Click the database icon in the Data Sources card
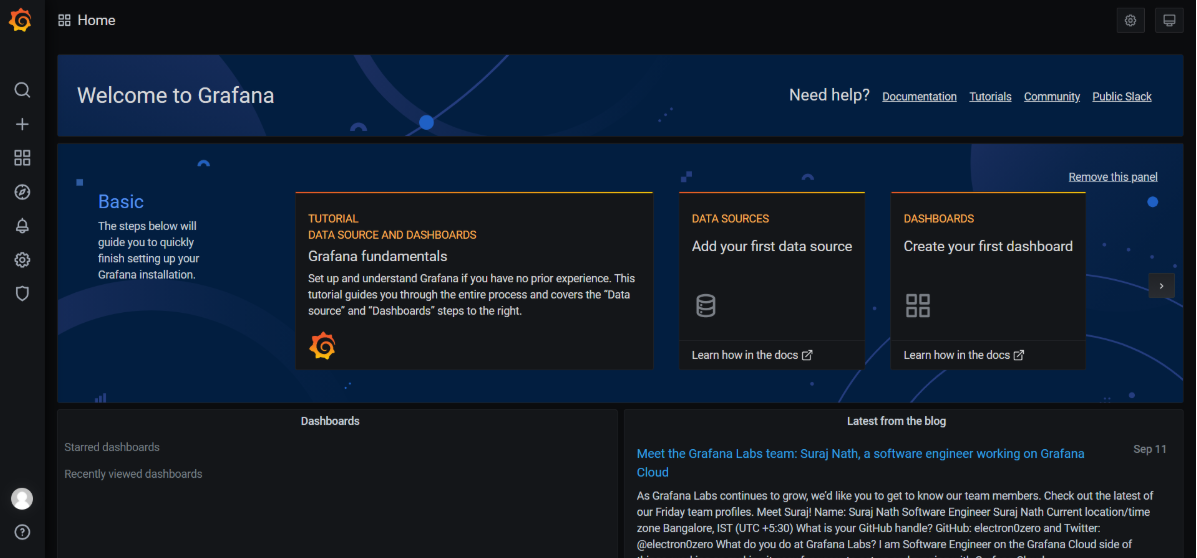Image resolution: width=1197 pixels, height=558 pixels. coord(705,305)
